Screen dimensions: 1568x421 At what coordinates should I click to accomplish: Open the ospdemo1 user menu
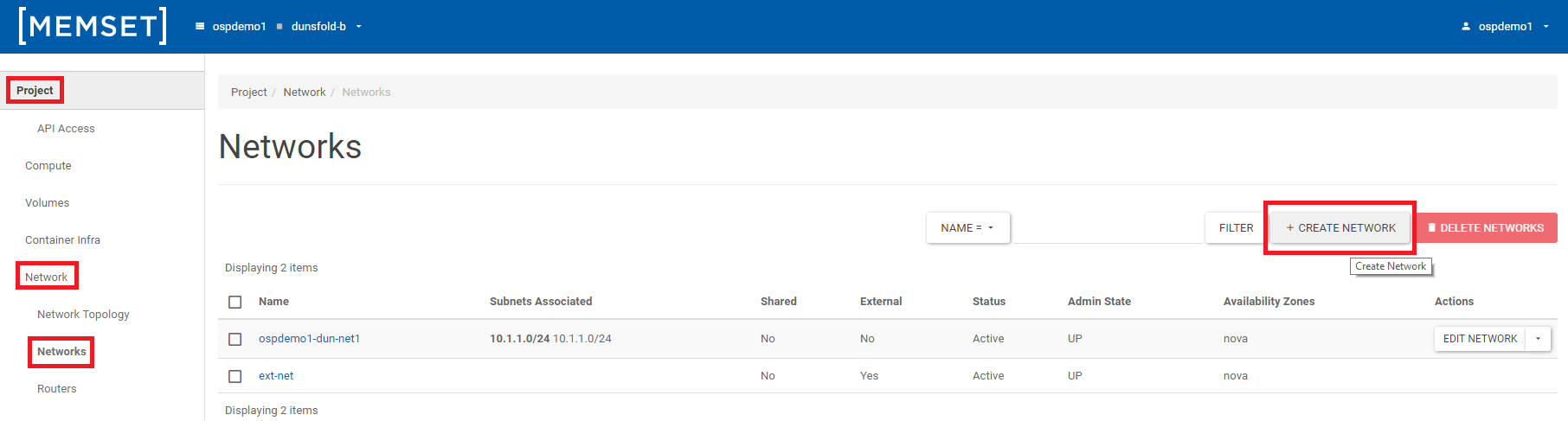tap(1506, 27)
